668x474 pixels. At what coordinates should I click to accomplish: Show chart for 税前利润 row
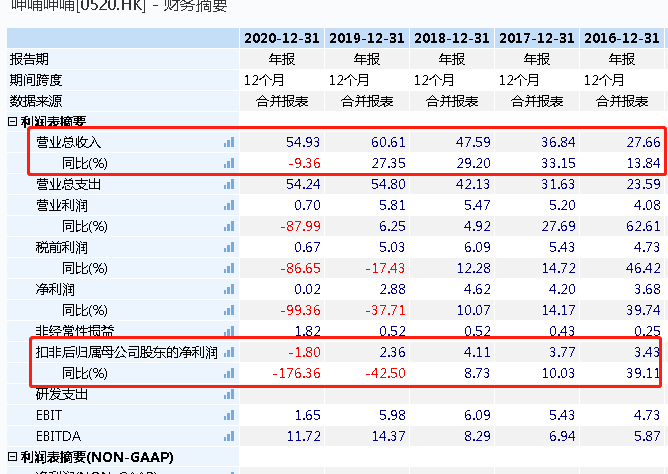pos(229,247)
